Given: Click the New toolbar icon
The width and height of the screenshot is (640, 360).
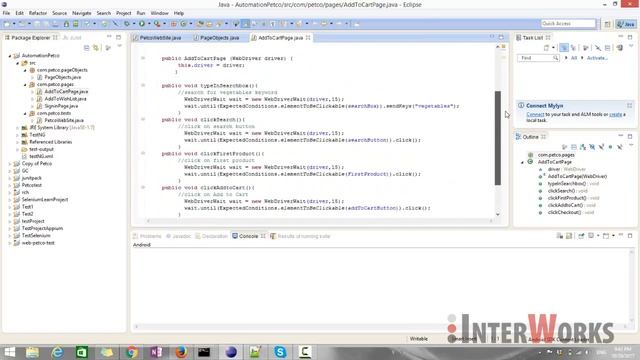Looking at the screenshot, I should pos(7,24).
